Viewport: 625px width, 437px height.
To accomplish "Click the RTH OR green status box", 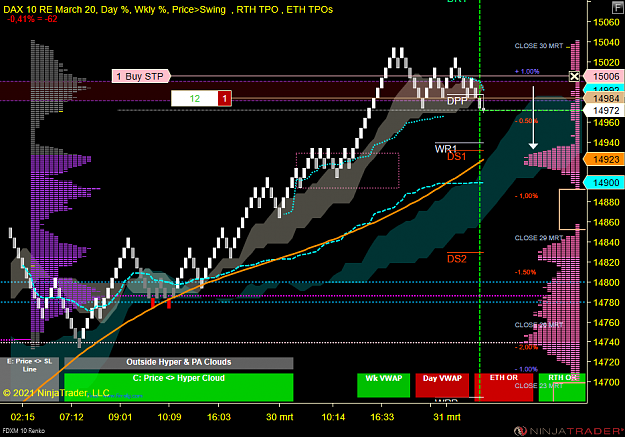I will (562, 387).
